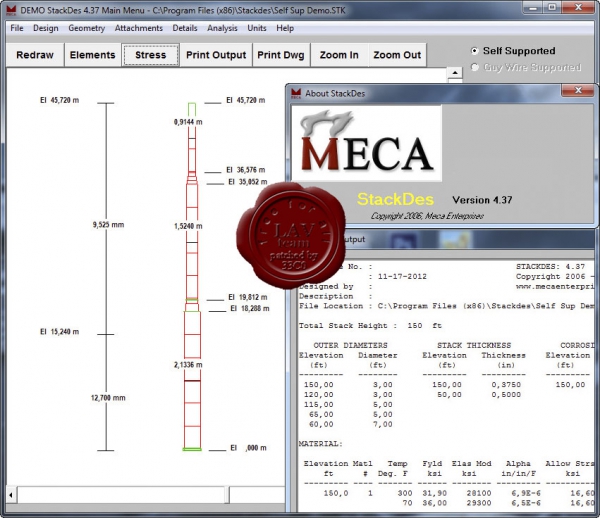Click the 2,1336 m diameter label

click(188, 365)
